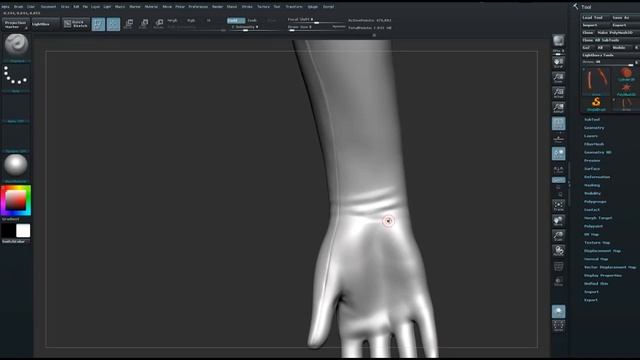The image size is (640, 360).
Task: Click the Save As button
Action: pyautogui.click(x=625, y=18)
